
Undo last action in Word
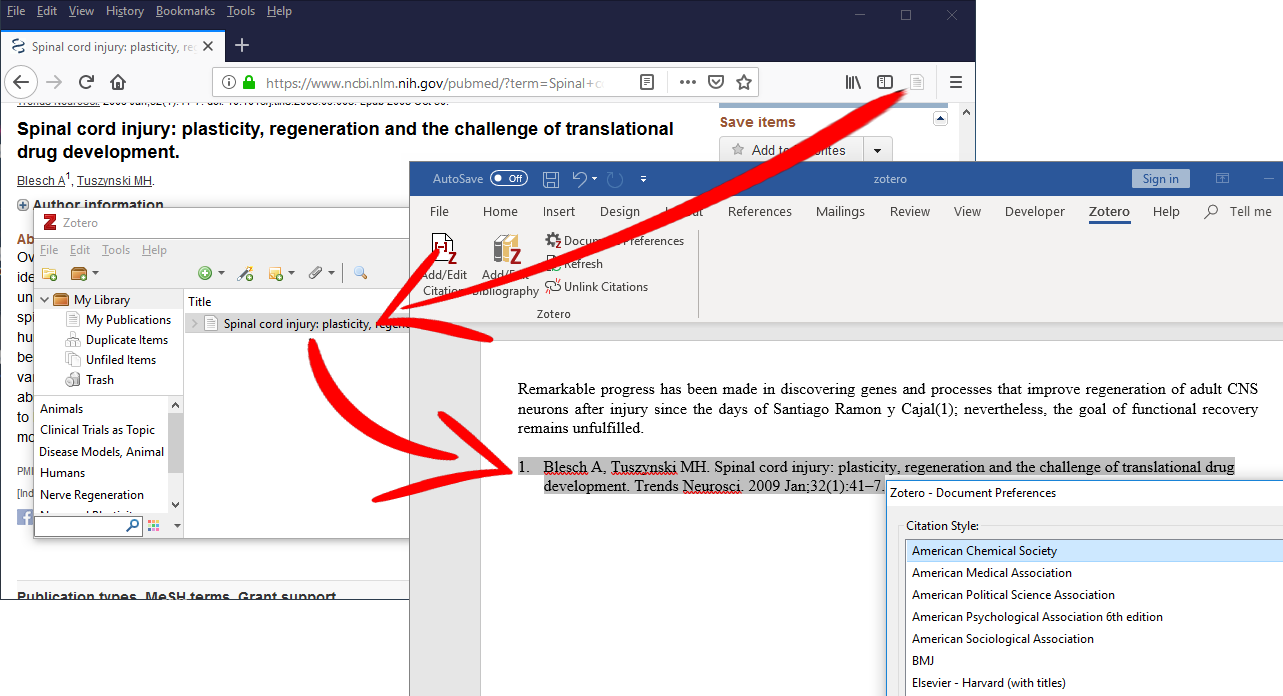coord(579,179)
